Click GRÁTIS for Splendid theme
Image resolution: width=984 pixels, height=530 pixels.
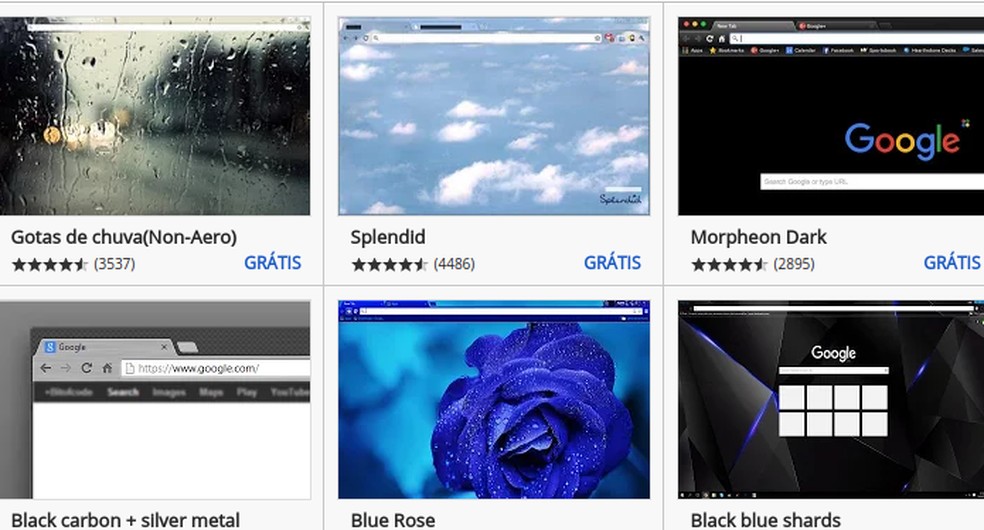click(x=612, y=263)
